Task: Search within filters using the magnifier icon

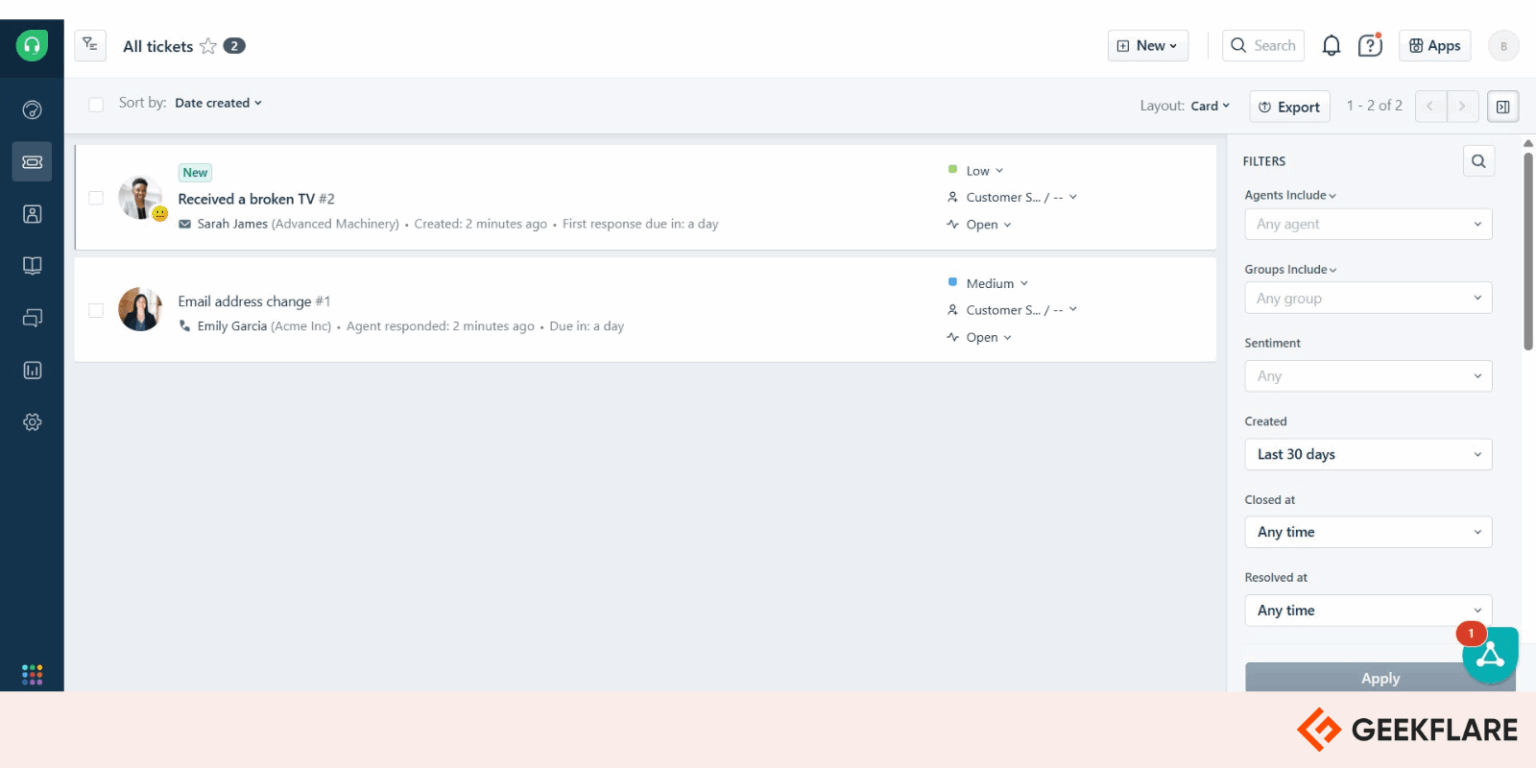Action: tap(1478, 160)
